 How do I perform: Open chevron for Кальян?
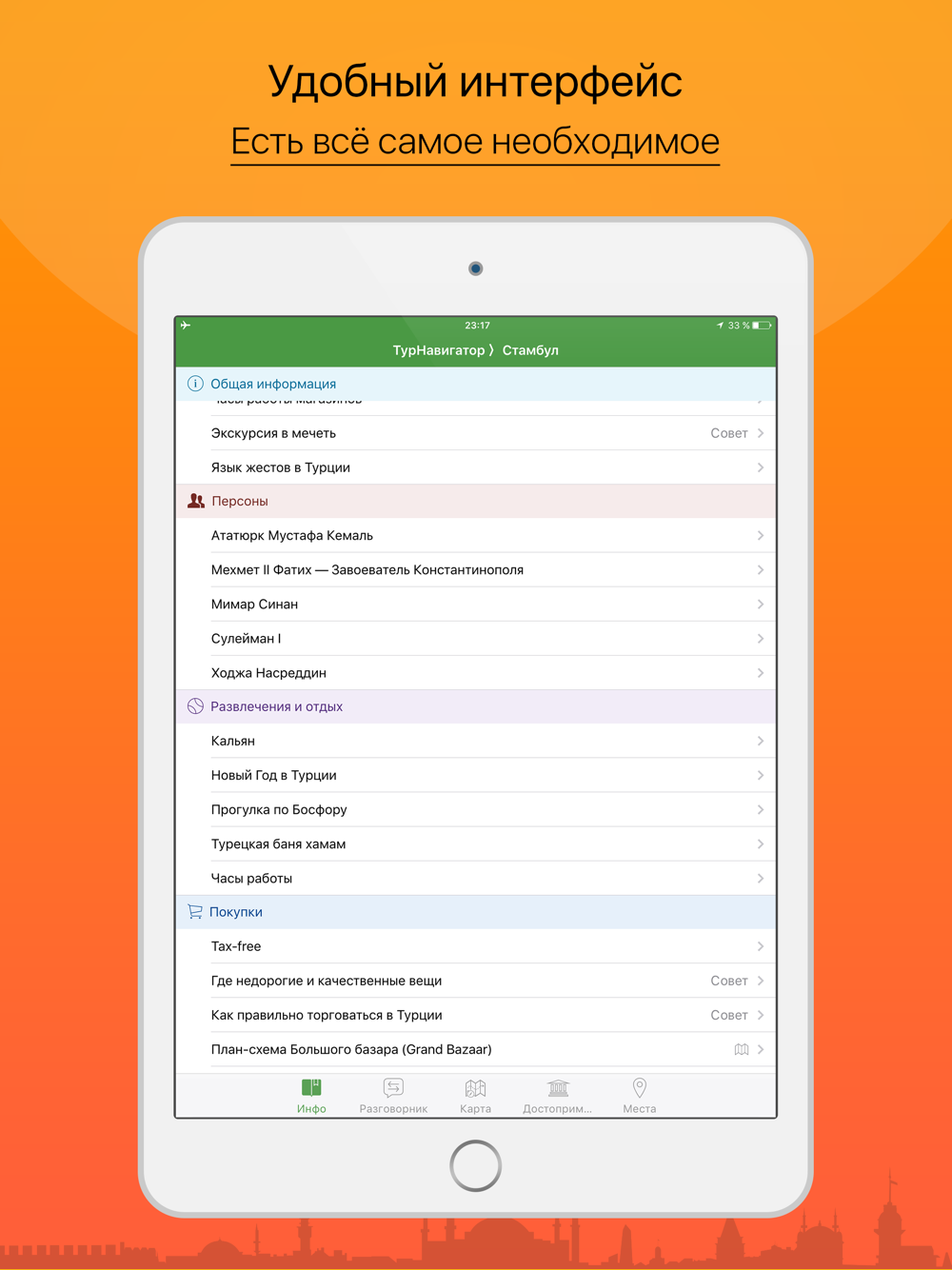click(x=761, y=741)
